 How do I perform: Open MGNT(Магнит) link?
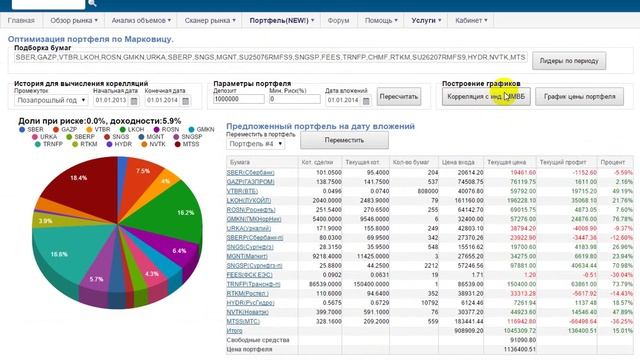247,256
